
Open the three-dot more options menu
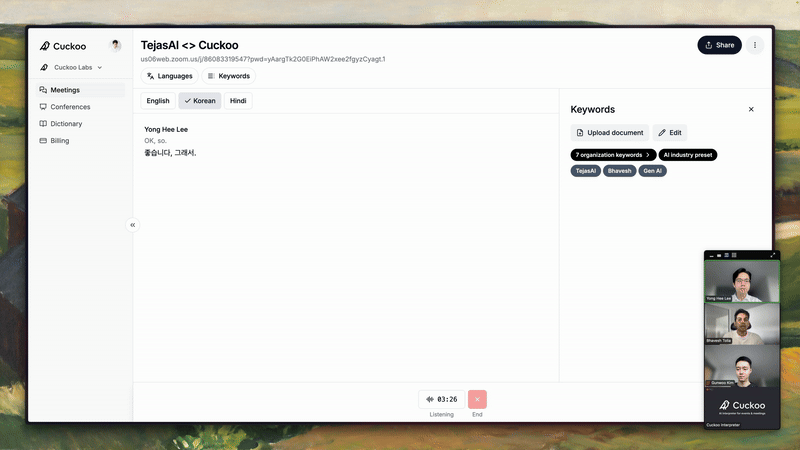(x=755, y=45)
